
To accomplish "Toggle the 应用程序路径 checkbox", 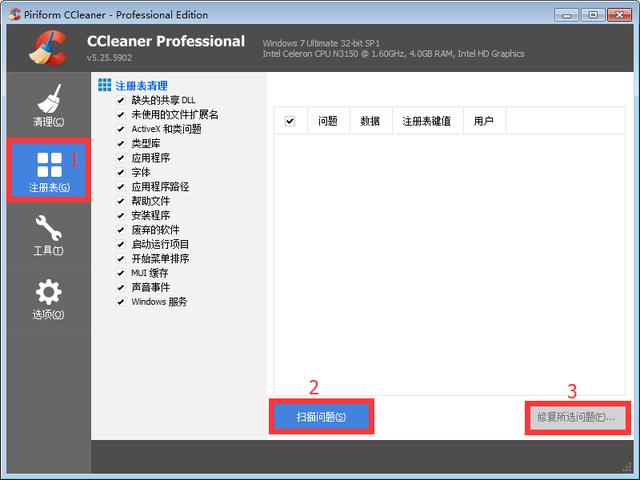I will (x=121, y=187).
